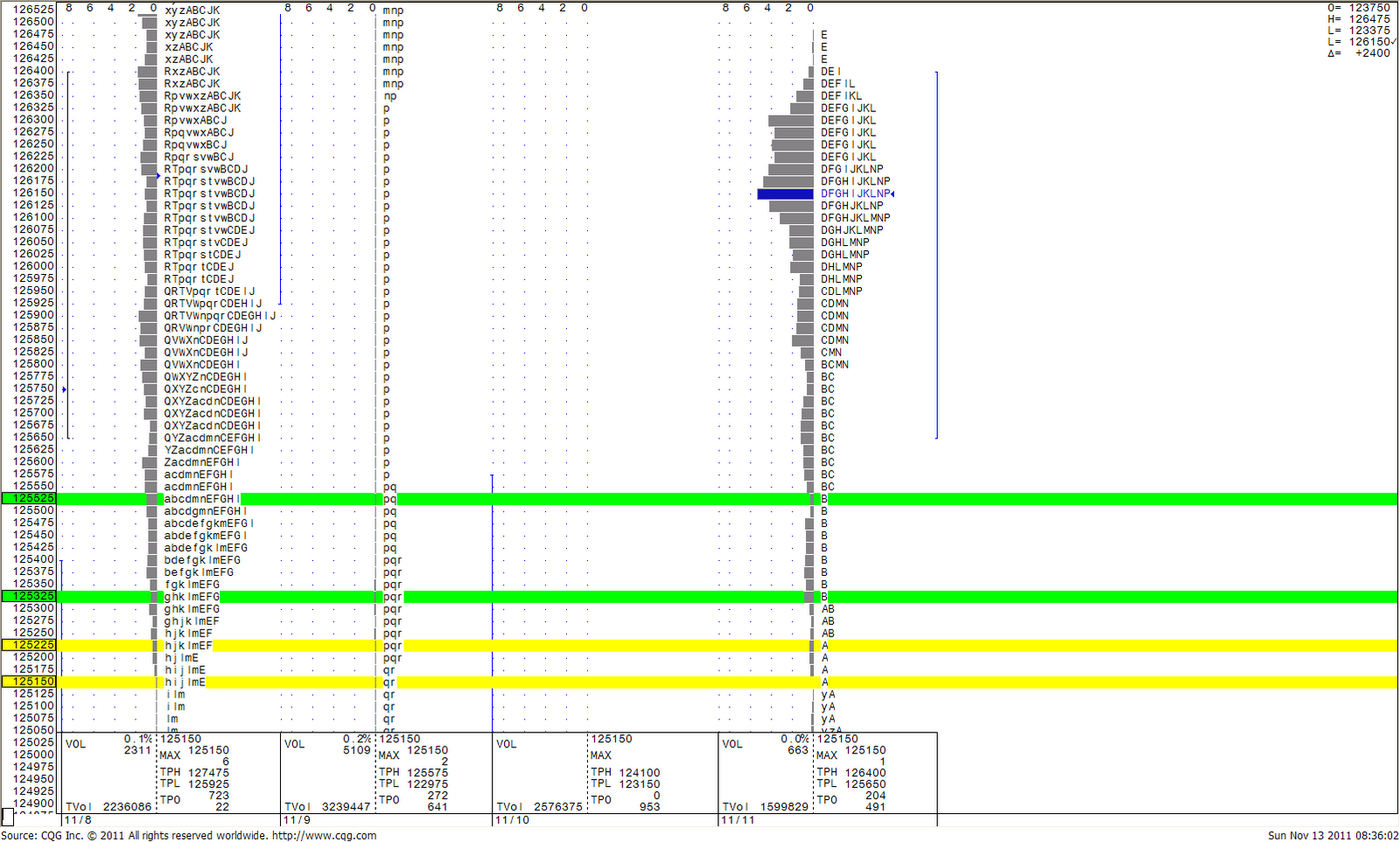Click the 'TPH 124100' value
Viewport: 1400px width, 842px height.
(x=626, y=772)
